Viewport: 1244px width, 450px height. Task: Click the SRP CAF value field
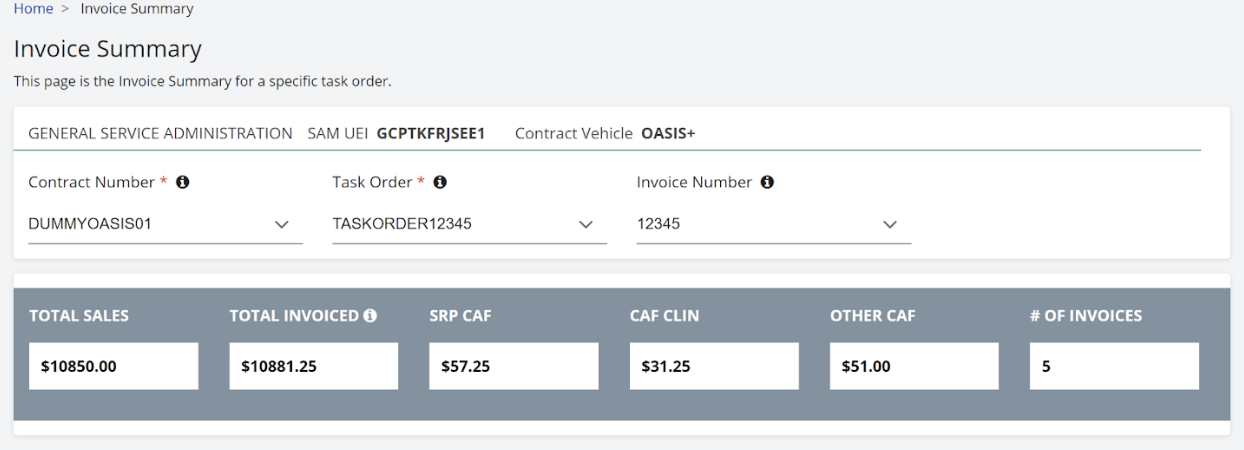click(x=513, y=366)
